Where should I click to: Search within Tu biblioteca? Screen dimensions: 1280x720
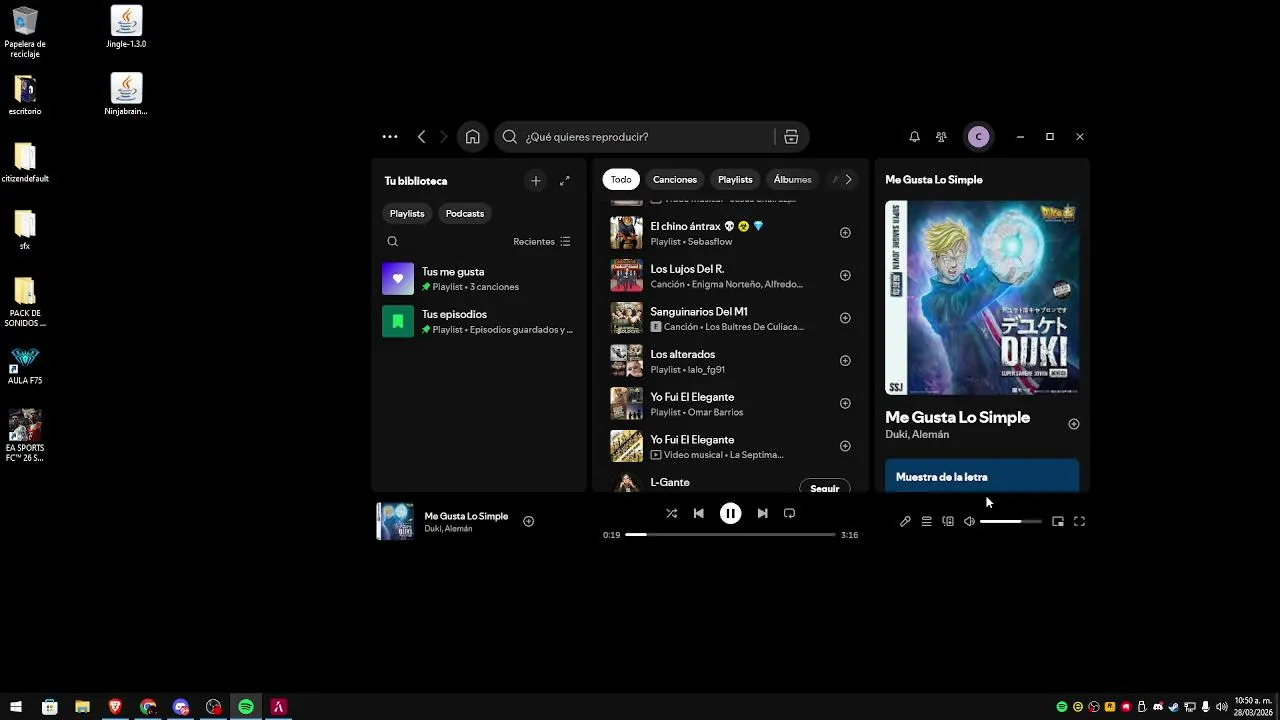coord(392,241)
